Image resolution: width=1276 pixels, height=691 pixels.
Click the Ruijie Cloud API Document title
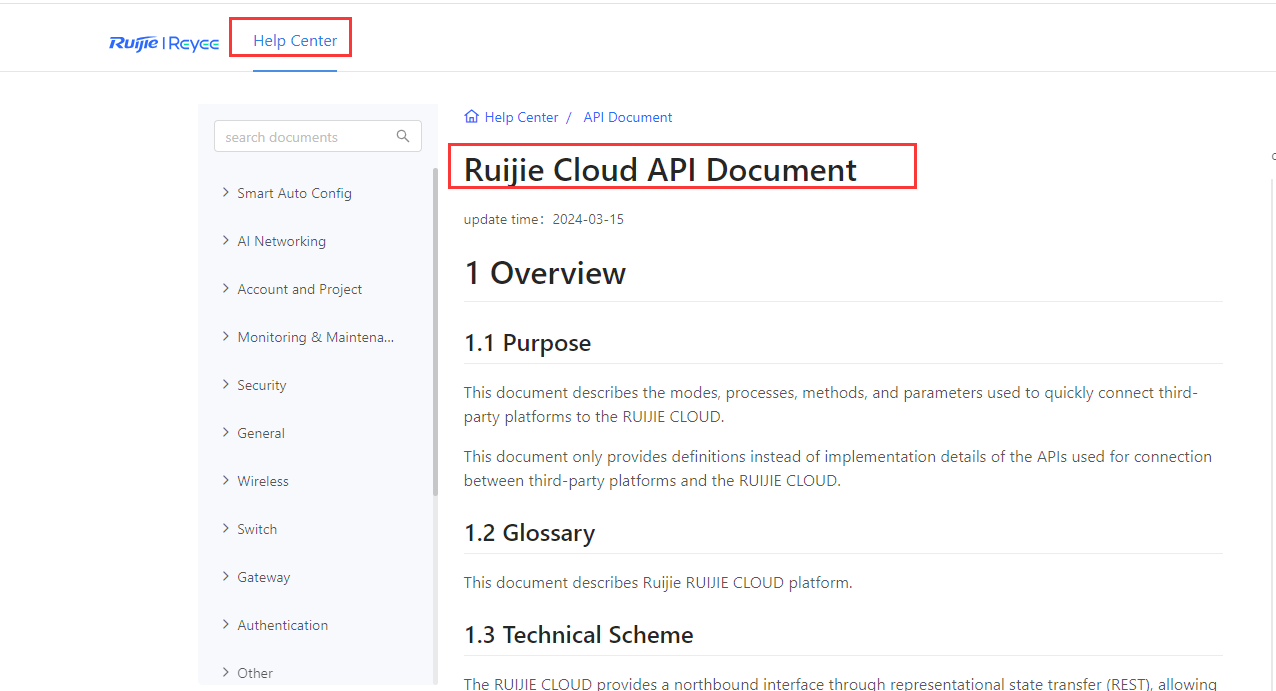tap(660, 170)
